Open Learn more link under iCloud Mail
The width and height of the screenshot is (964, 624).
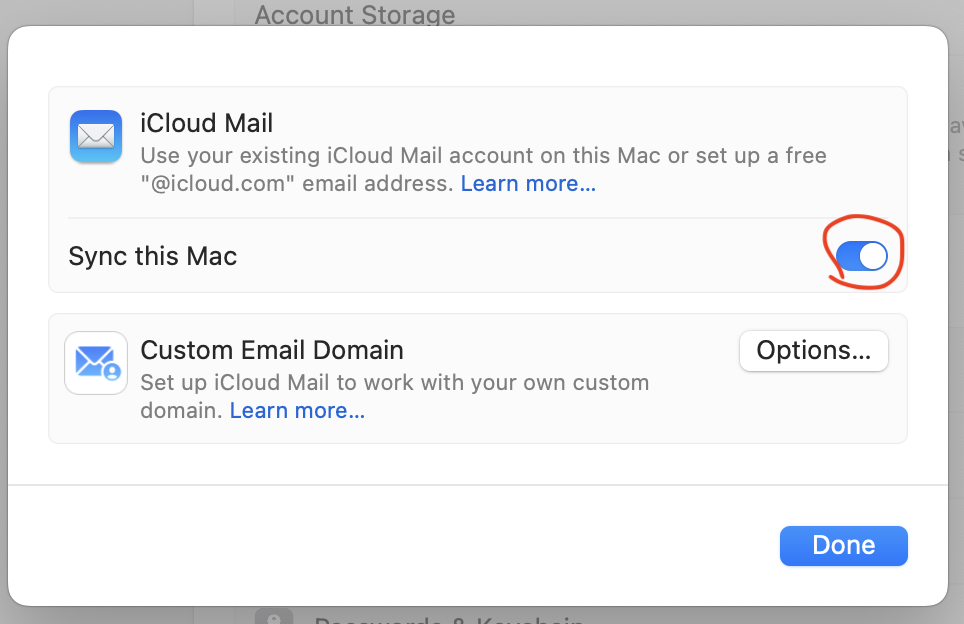tap(528, 184)
